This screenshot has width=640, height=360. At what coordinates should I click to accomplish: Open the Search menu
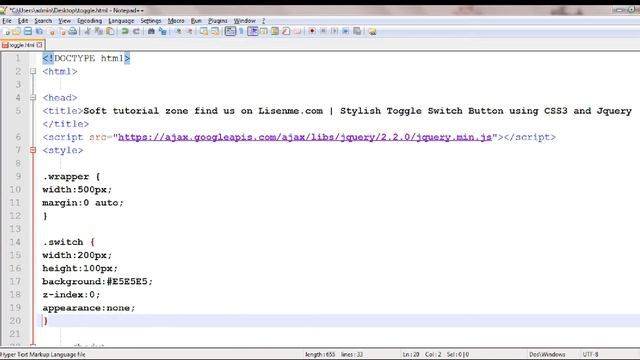click(x=43, y=21)
